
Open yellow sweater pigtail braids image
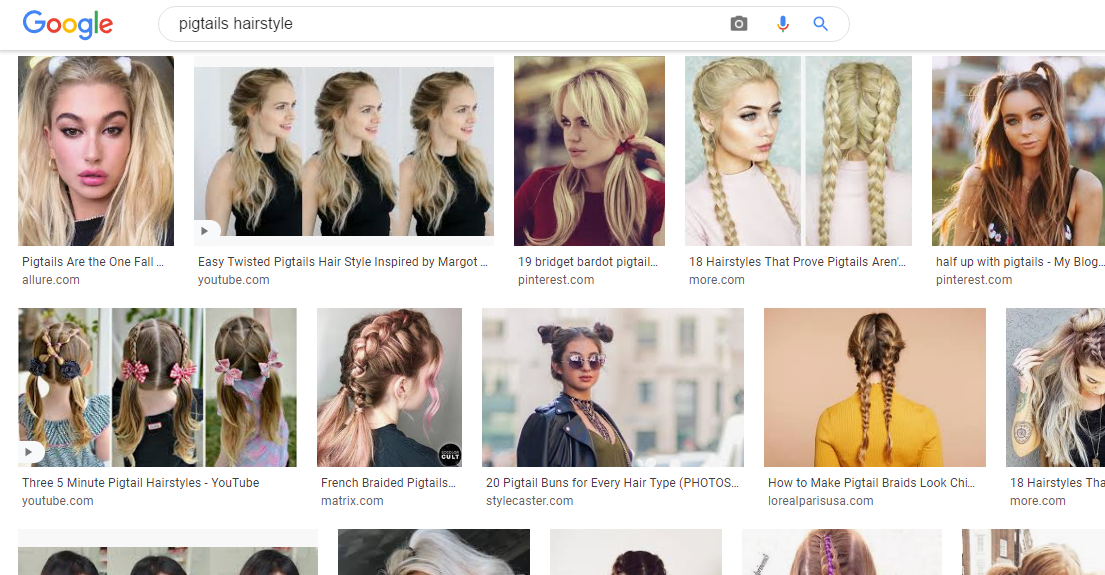coord(875,388)
